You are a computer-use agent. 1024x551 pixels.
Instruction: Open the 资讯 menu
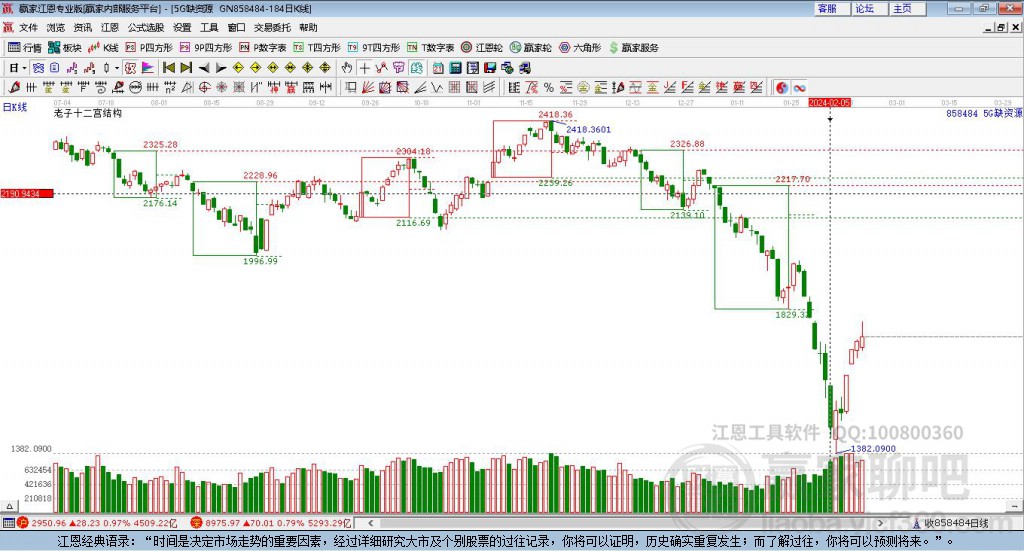tap(82, 27)
